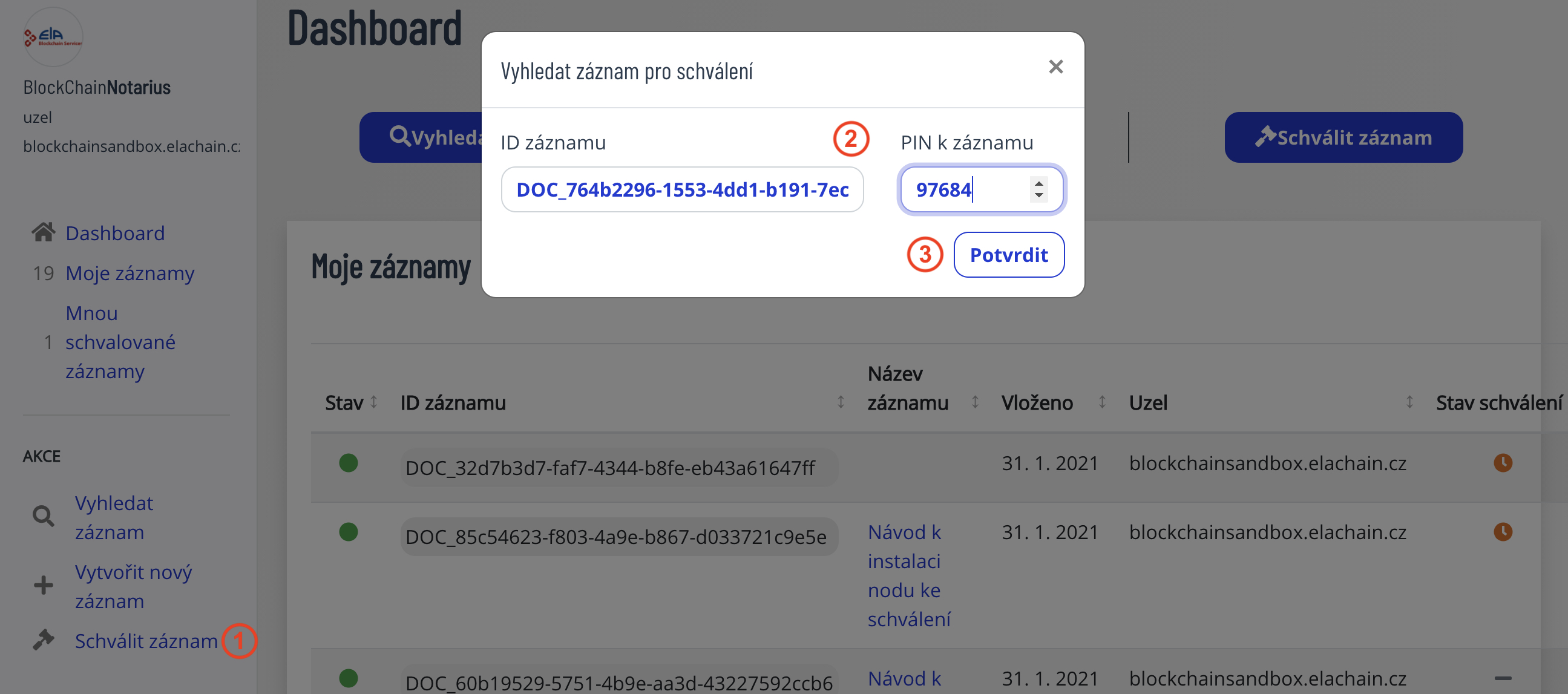Click the ID záznamu input field
Screen dimensions: 1568x694
tap(682, 190)
